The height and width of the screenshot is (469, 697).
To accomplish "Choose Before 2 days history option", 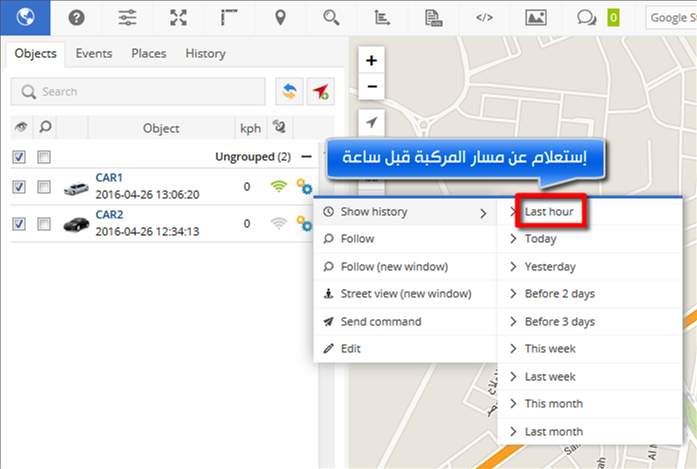I will (590, 294).
